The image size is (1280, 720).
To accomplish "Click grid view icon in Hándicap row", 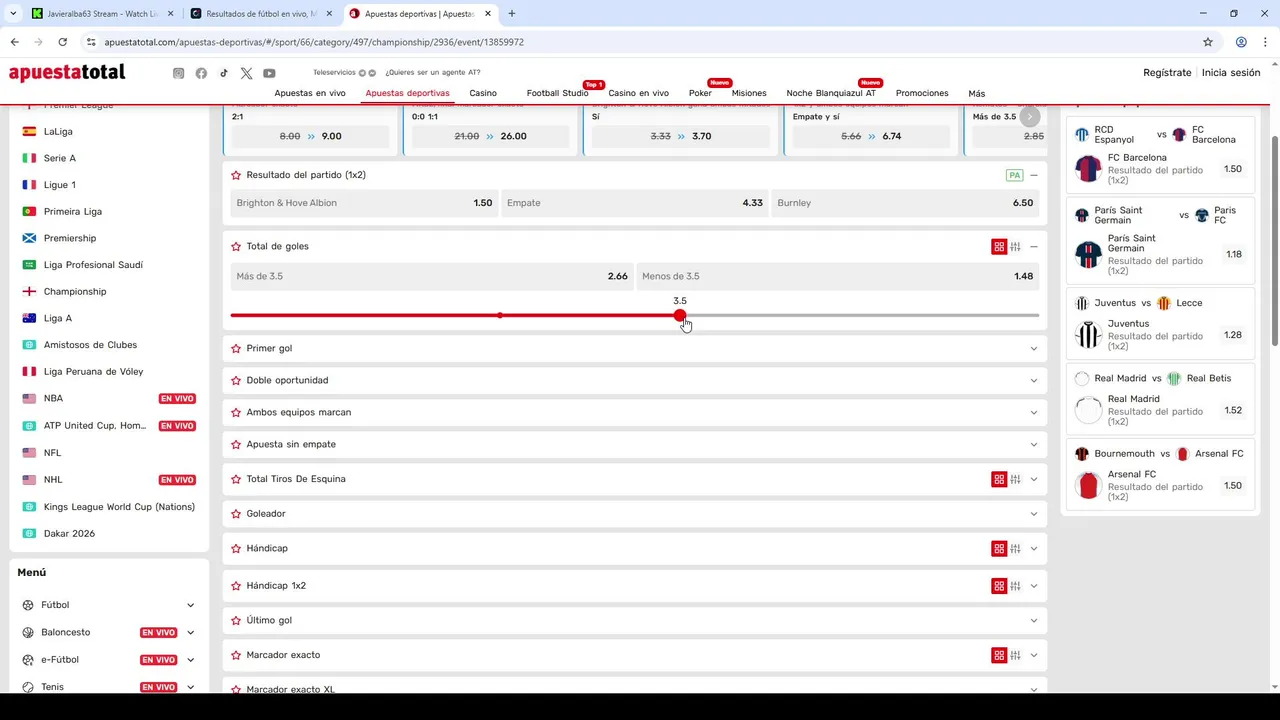I will pos(999,549).
